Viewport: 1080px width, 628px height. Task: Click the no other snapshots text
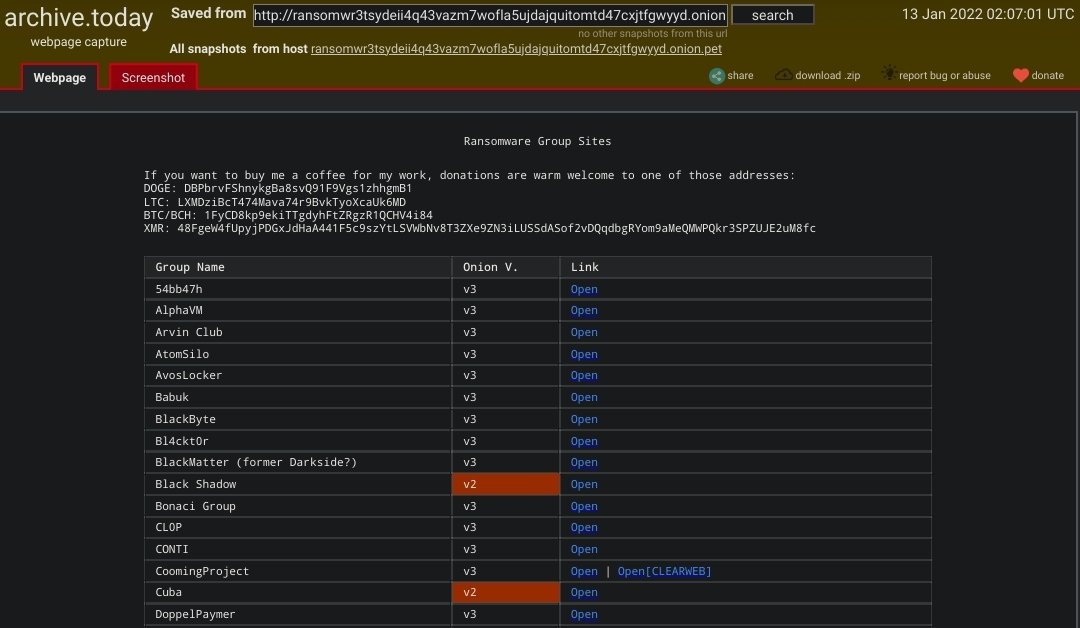tap(652, 34)
